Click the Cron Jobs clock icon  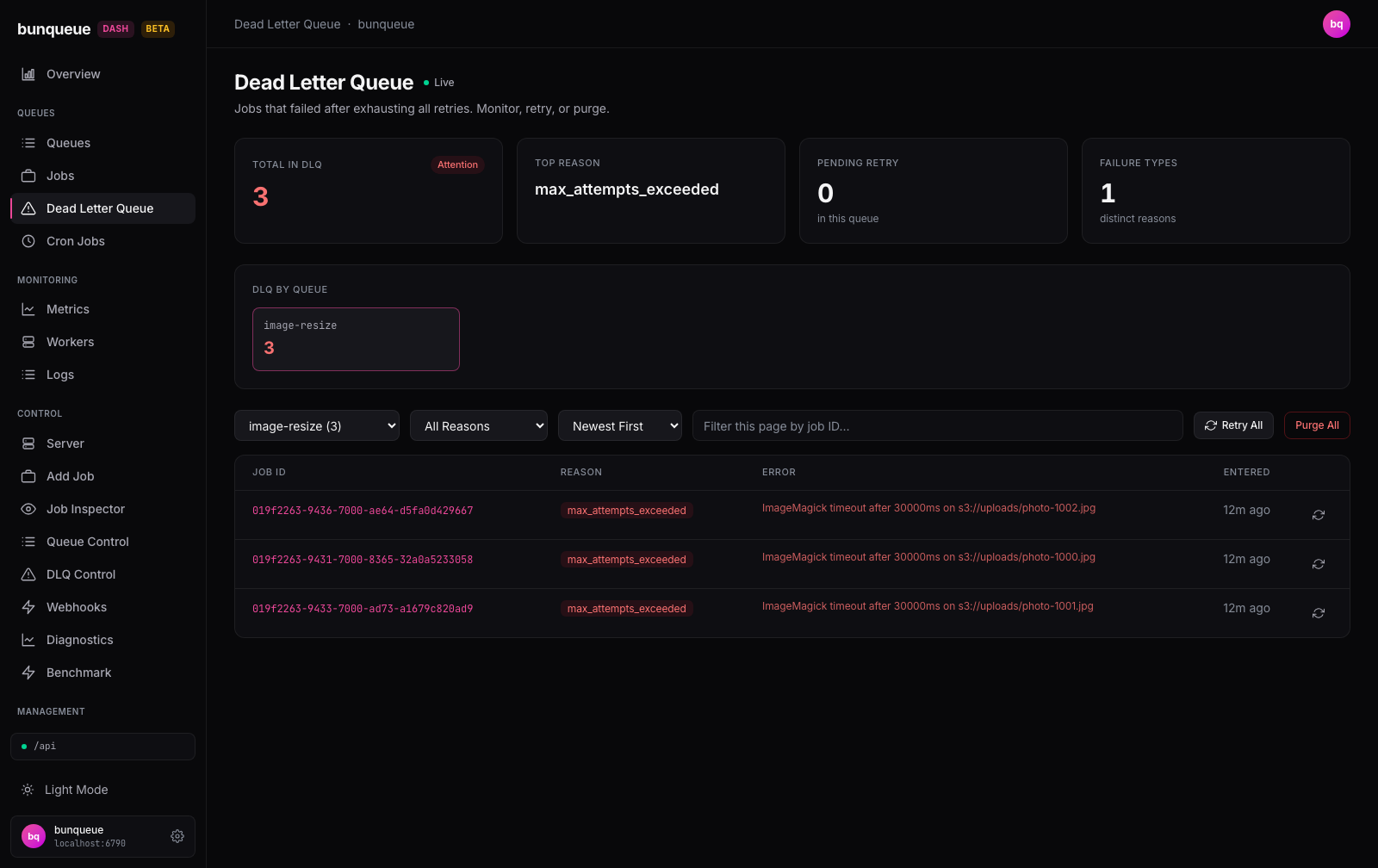point(28,241)
